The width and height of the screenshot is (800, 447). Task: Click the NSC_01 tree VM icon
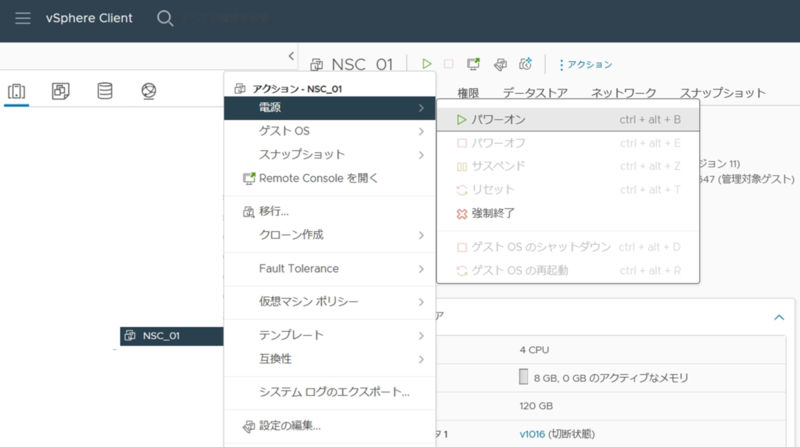[130, 336]
